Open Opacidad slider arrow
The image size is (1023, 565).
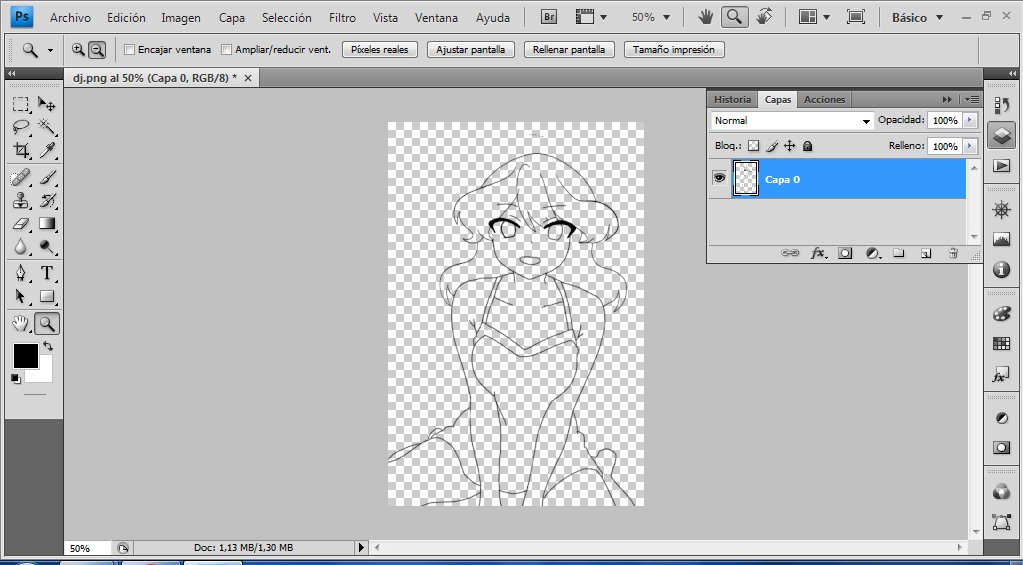click(970, 120)
